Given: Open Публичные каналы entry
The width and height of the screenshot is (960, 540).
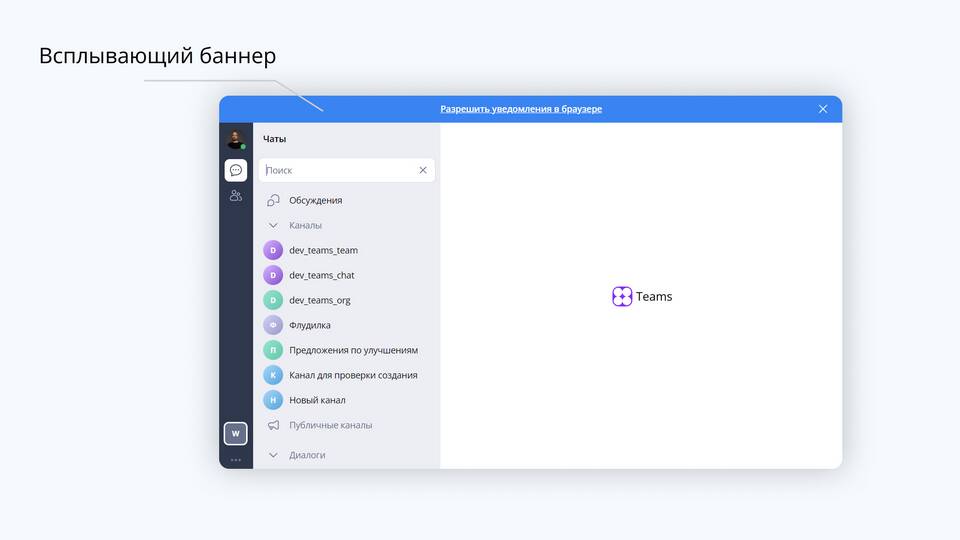Looking at the screenshot, I should pos(331,425).
